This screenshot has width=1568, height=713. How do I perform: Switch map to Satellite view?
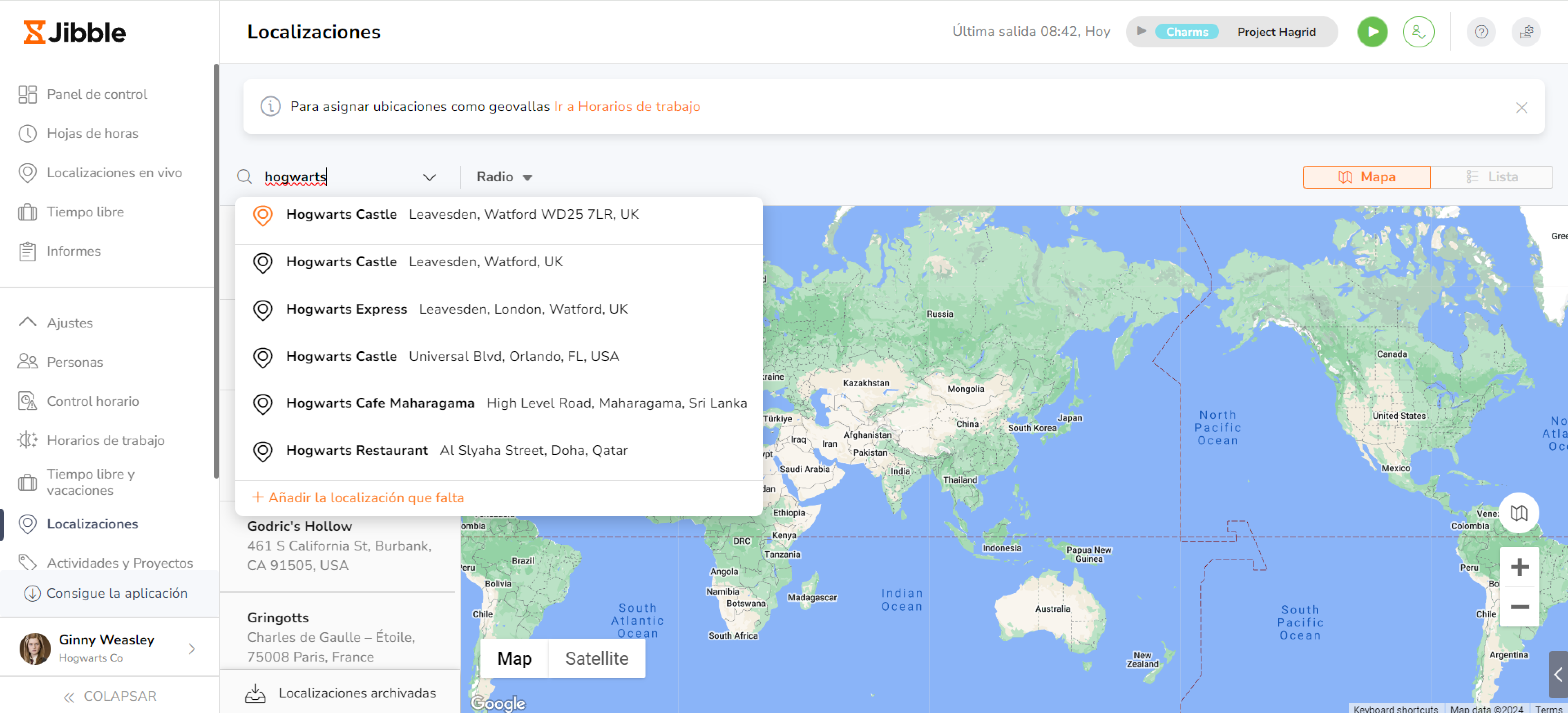click(596, 658)
